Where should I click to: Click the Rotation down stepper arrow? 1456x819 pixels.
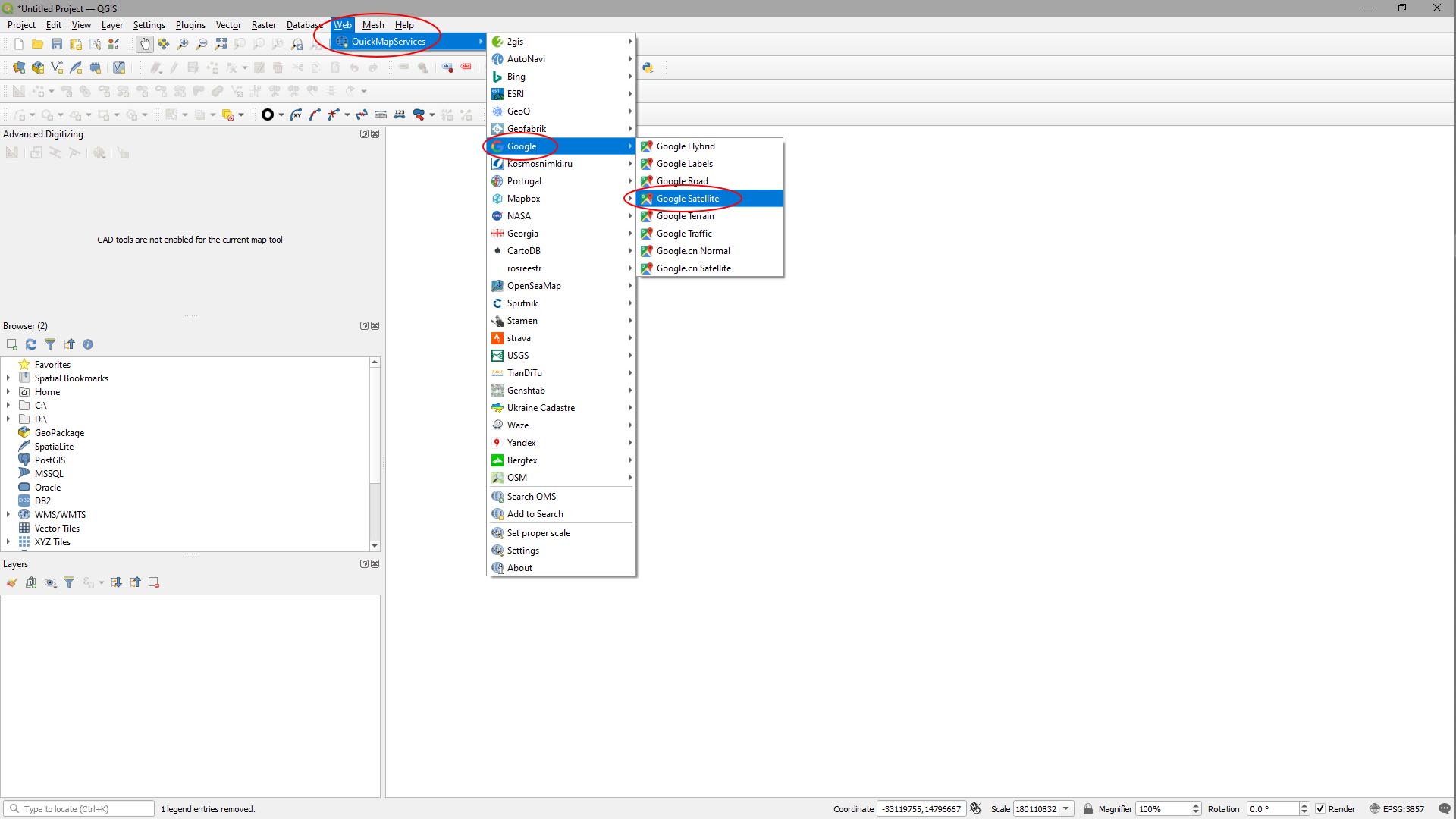1304,813
